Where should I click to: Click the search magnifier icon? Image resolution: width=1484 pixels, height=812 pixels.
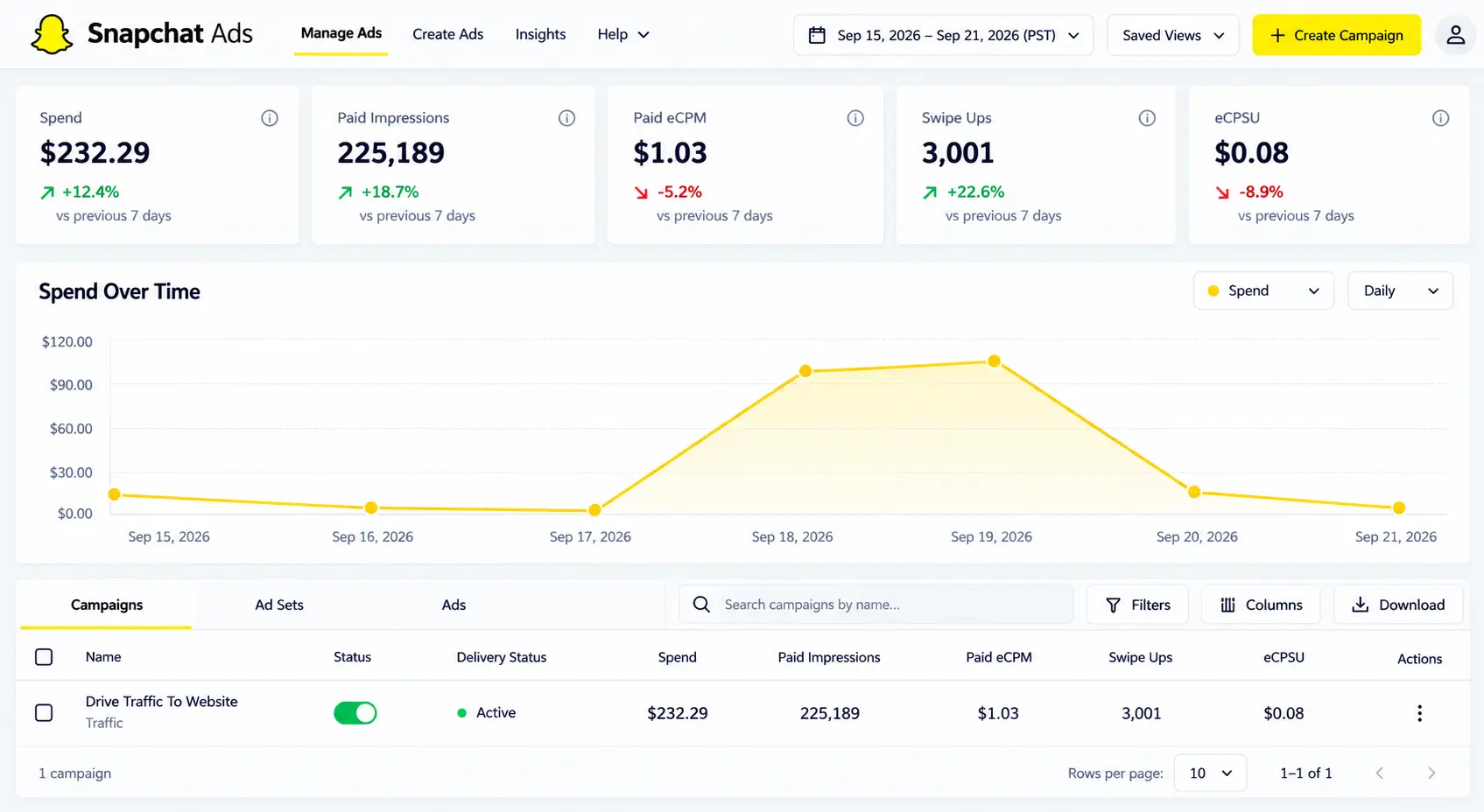tap(701, 605)
